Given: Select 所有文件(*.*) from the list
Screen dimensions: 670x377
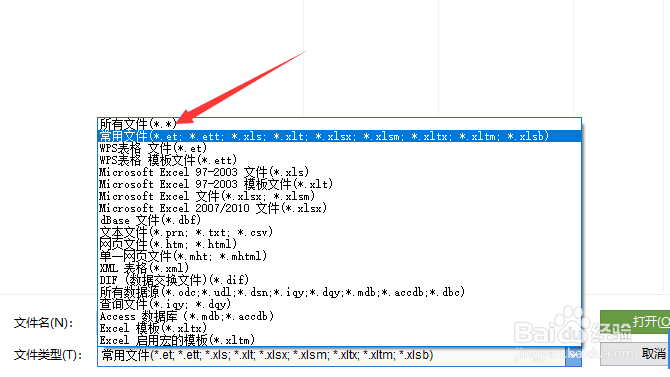Looking at the screenshot, I should click(x=340, y=124).
